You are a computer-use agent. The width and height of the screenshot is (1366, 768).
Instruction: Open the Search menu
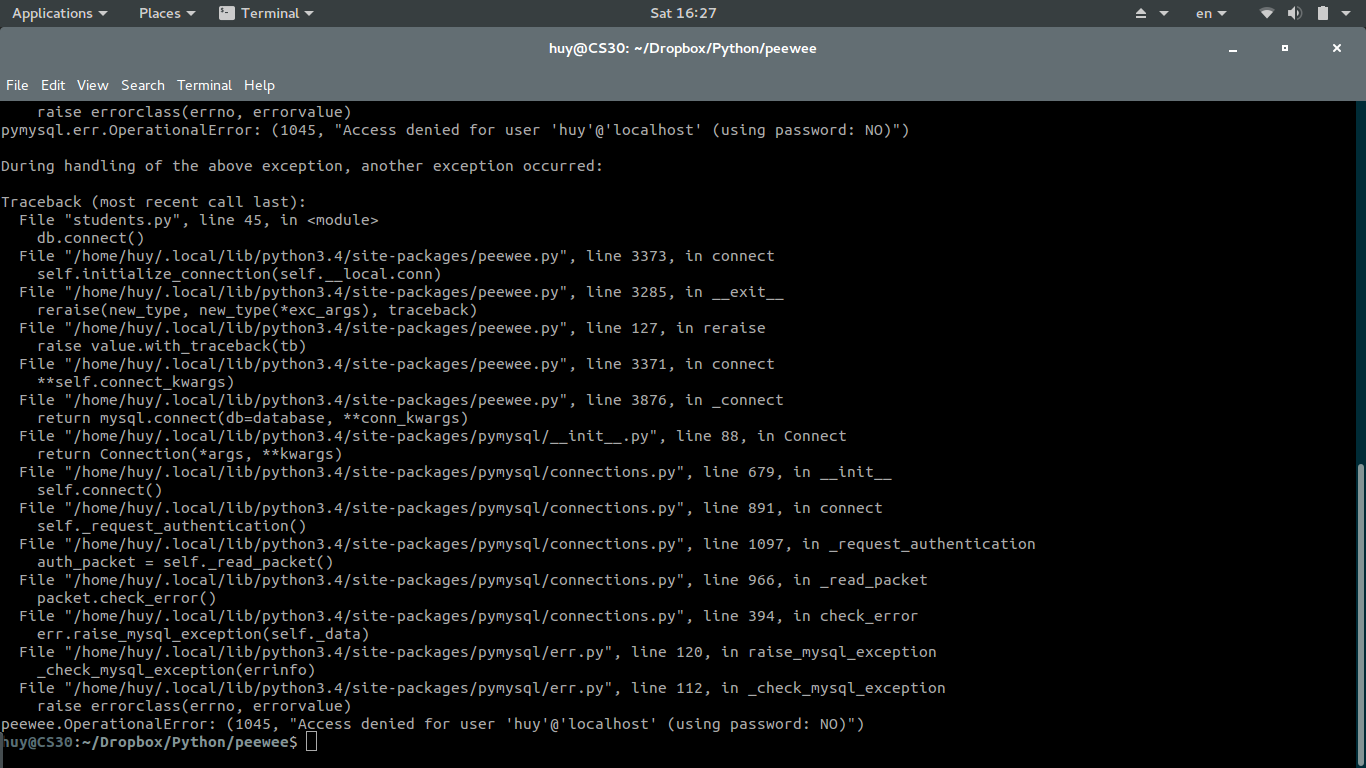(x=143, y=85)
